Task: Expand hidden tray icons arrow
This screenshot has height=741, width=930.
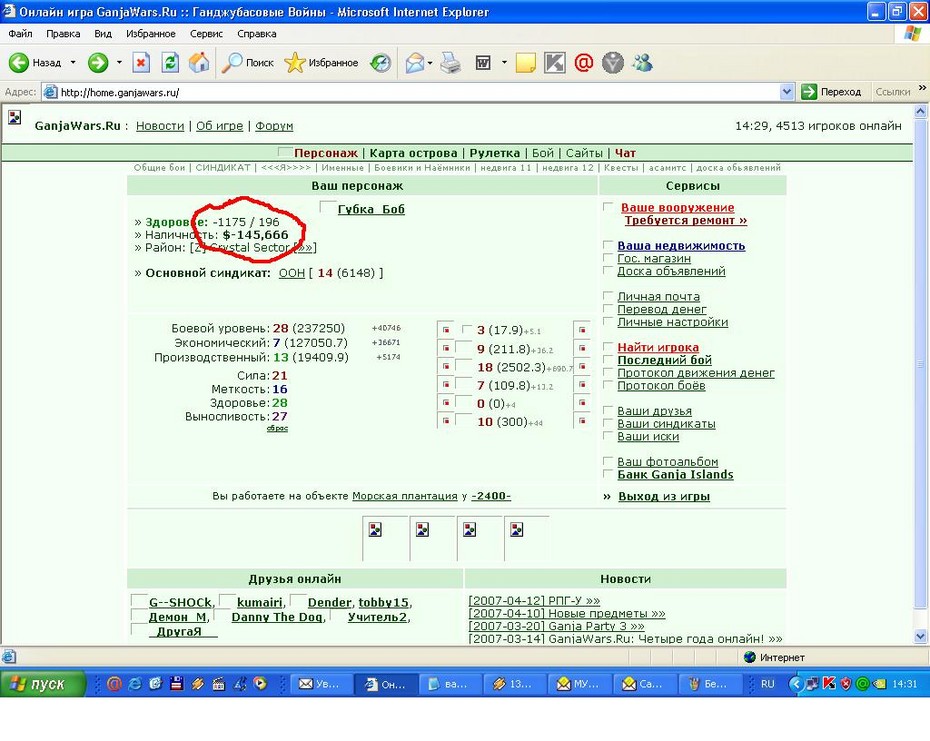Action: point(795,683)
